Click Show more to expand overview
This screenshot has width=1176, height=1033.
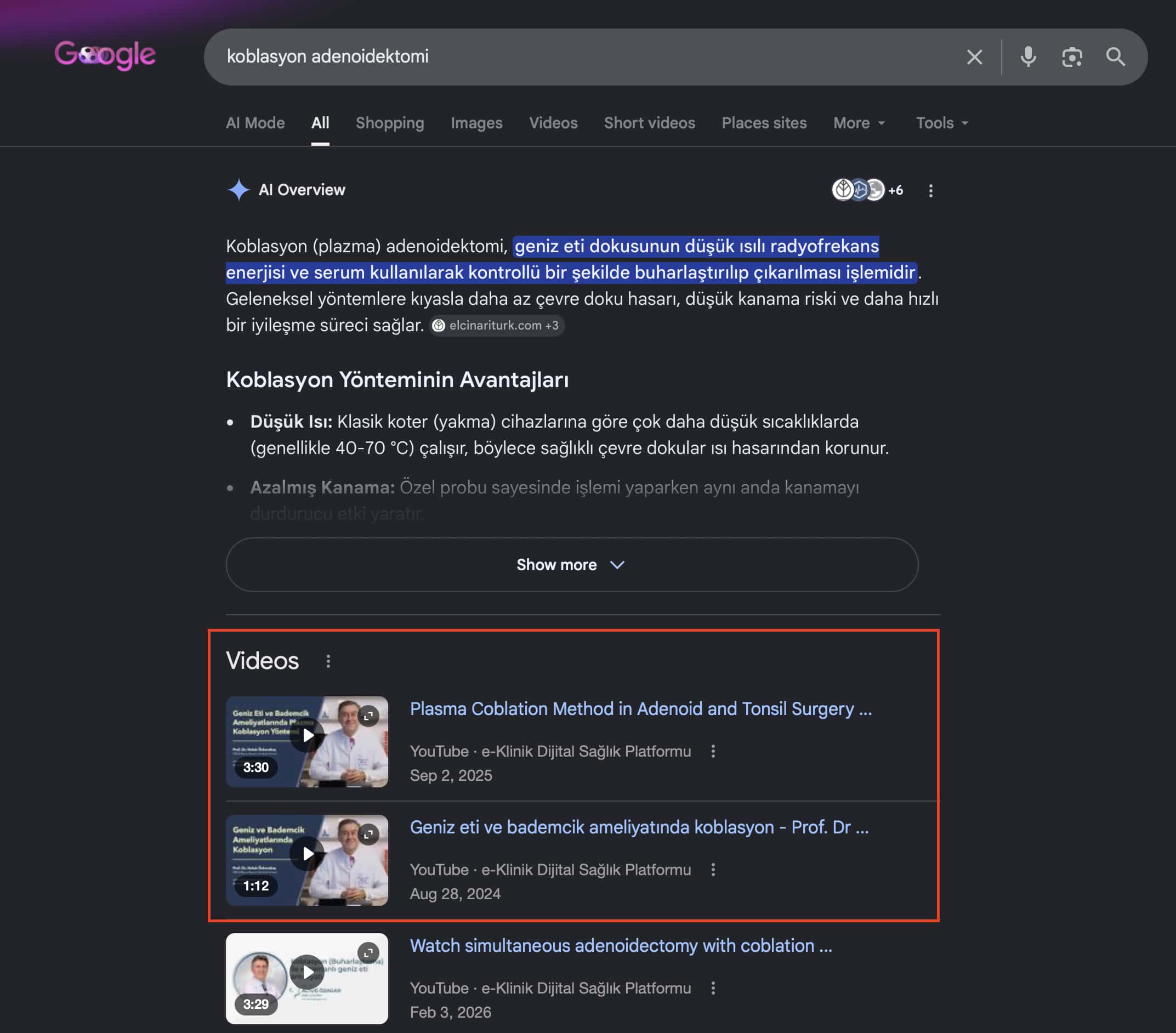[571, 565]
